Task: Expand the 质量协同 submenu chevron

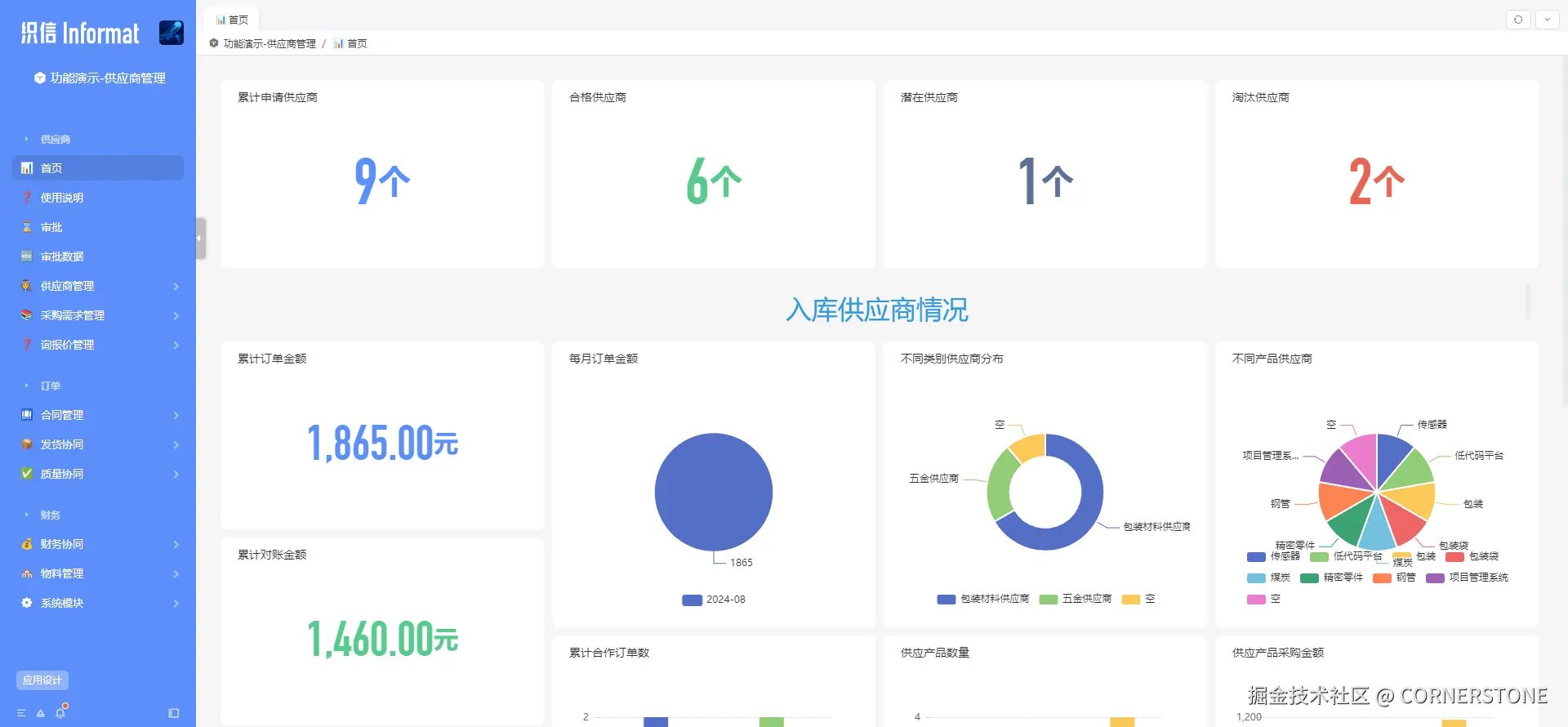Action: pyautogui.click(x=176, y=474)
